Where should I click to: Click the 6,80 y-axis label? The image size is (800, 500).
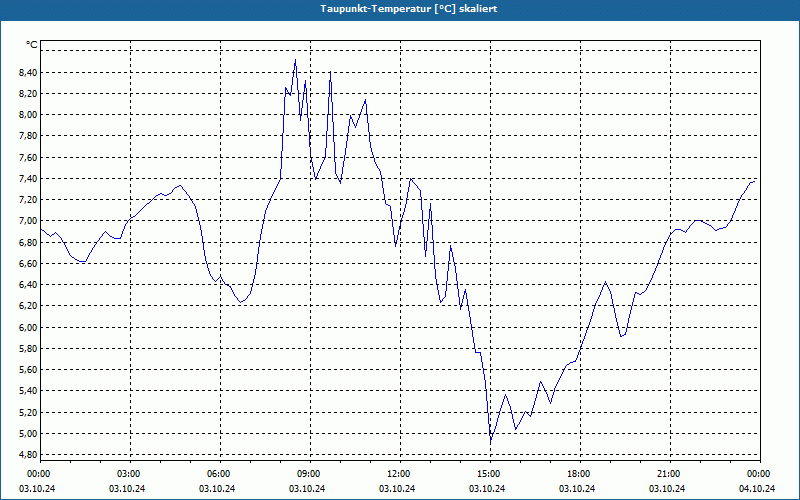pyautogui.click(x=28, y=242)
